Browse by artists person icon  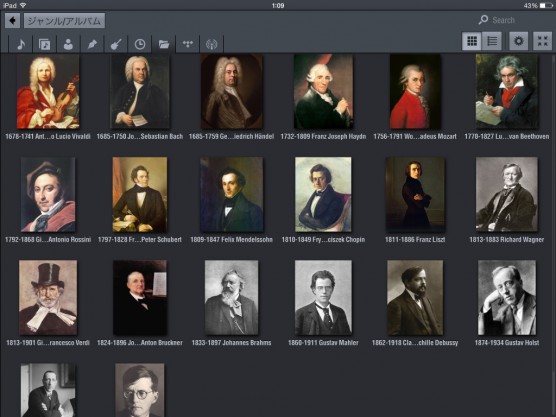(x=68, y=44)
